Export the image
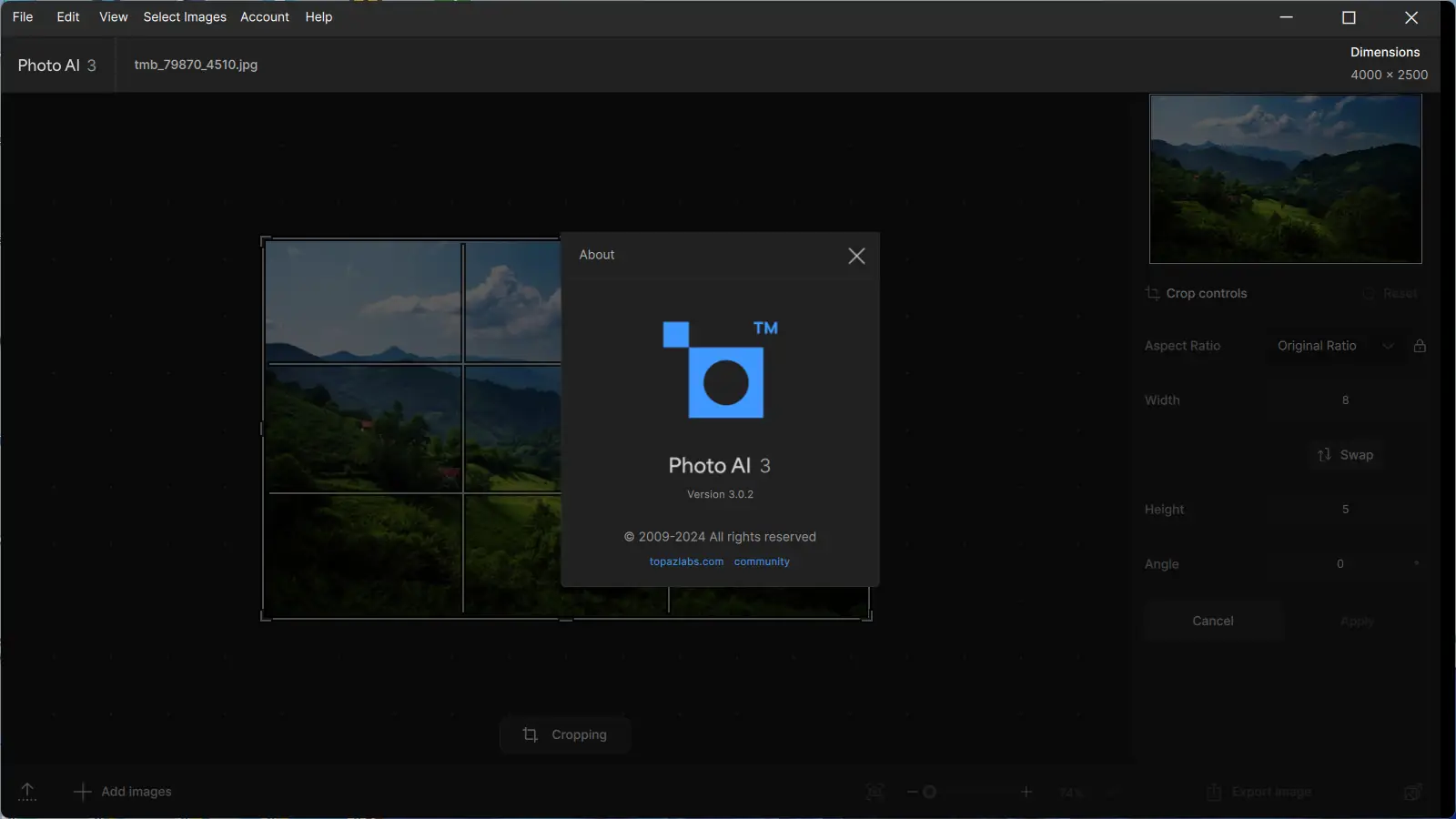Screen dimensions: 1456x819 tap(1259, 792)
